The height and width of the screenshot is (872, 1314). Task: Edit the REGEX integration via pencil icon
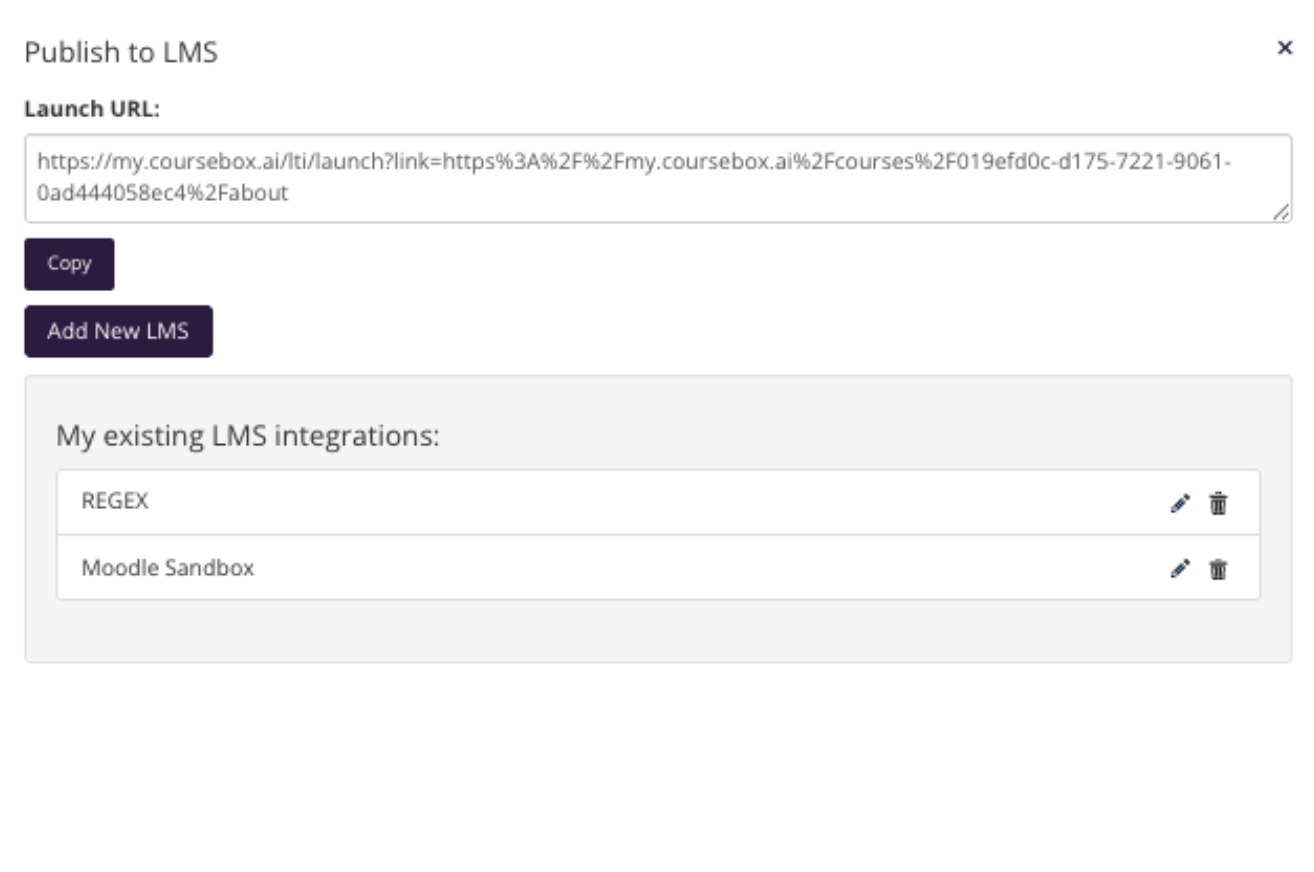pos(1180,503)
